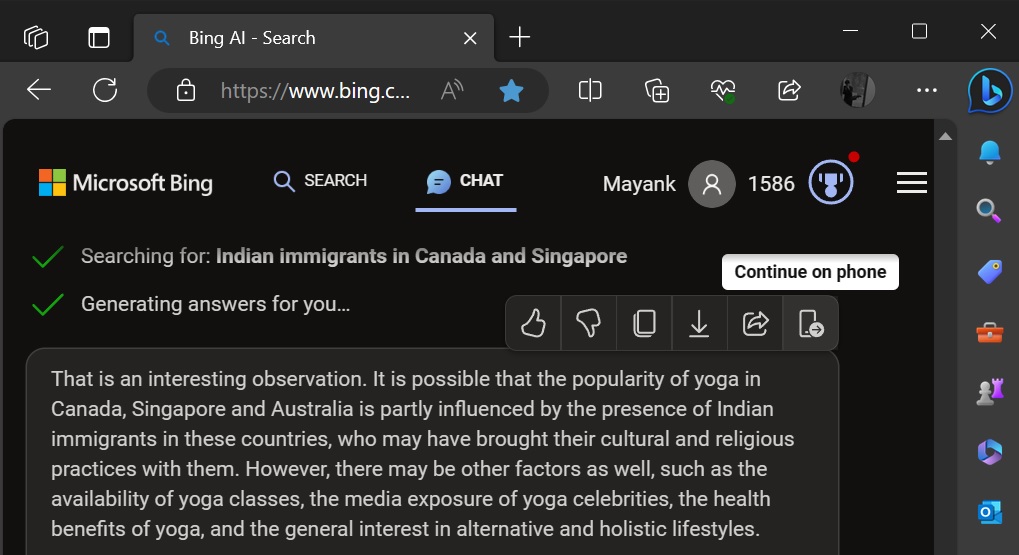Dislike the response with thumbs down

[x=588, y=323]
